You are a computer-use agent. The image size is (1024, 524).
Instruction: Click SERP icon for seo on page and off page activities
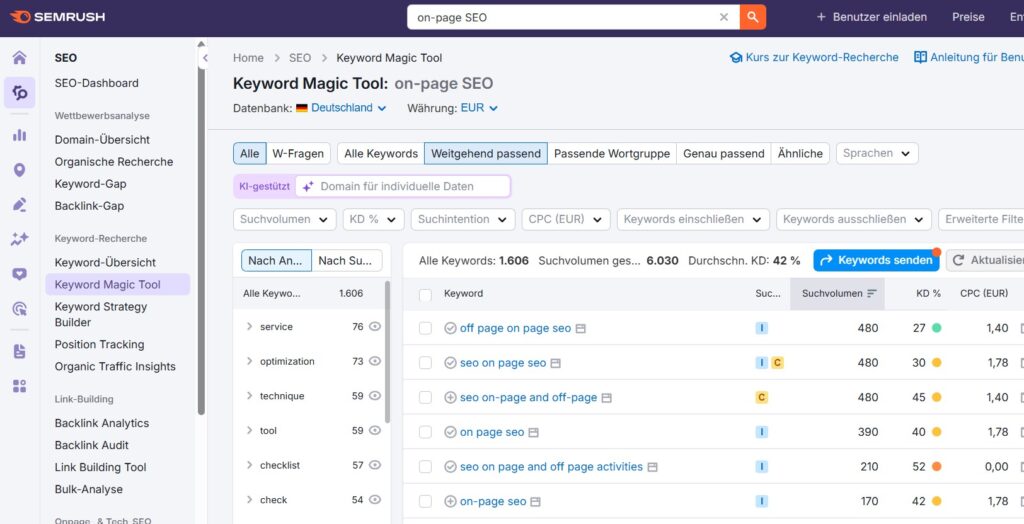pyautogui.click(x=652, y=467)
